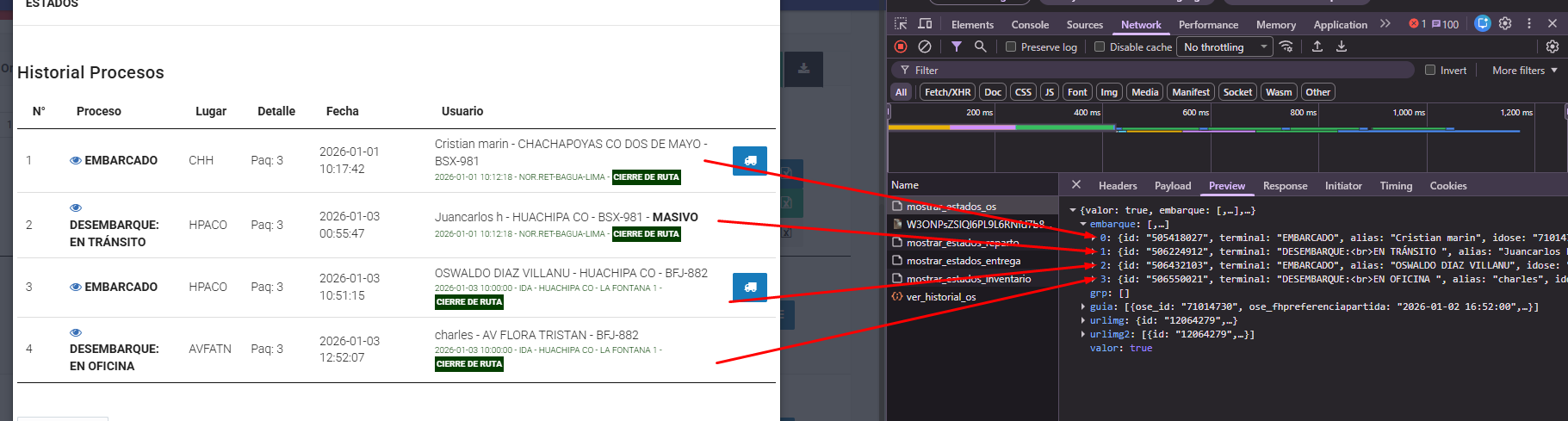Stop recording the network log
The height and width of the screenshot is (421, 1568).
[x=901, y=46]
